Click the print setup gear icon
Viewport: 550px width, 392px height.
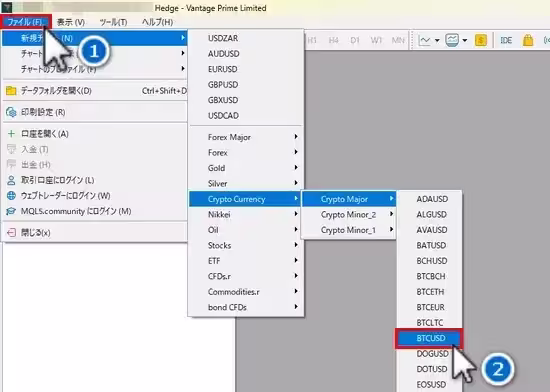pos(11,112)
